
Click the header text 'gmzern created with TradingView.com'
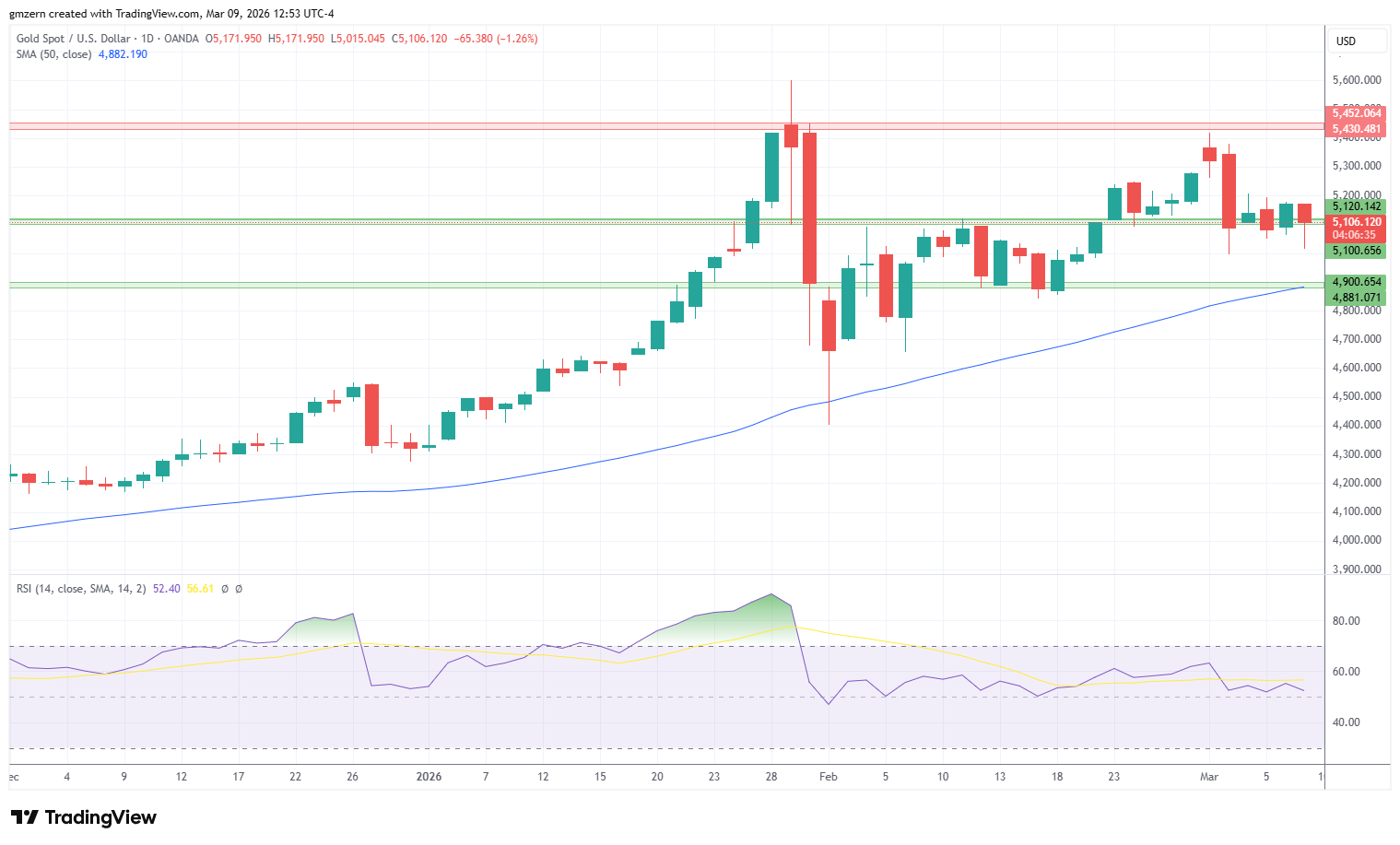point(105,14)
